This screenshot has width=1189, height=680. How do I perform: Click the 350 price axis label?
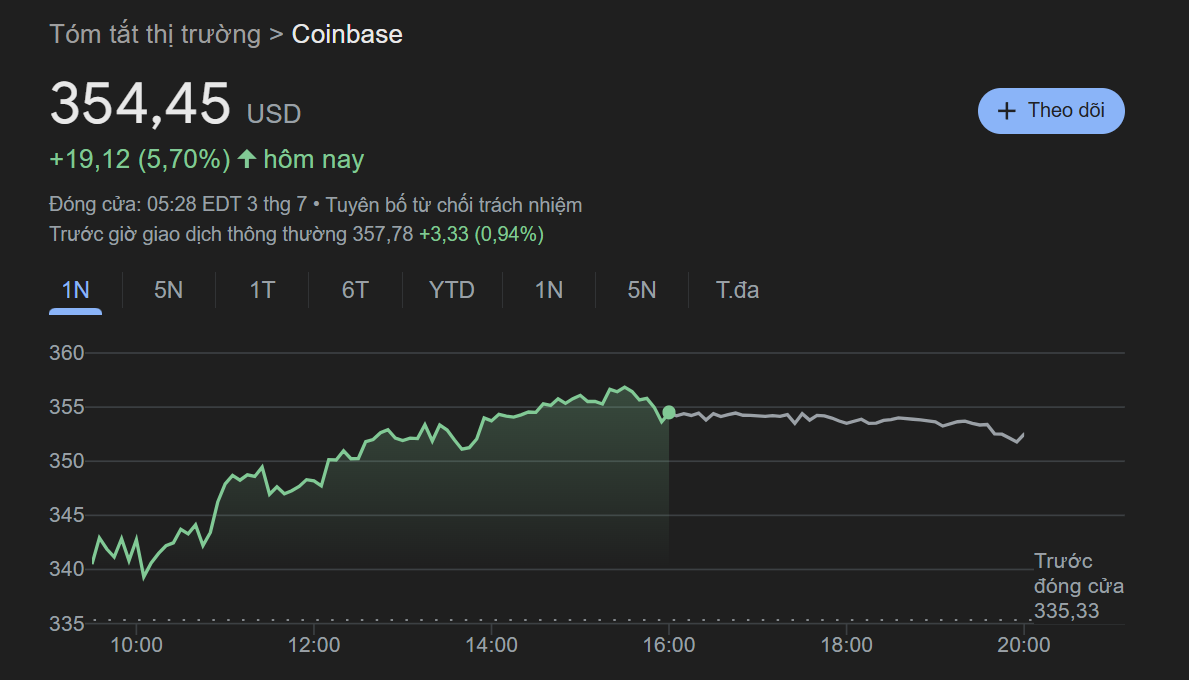coord(67,461)
